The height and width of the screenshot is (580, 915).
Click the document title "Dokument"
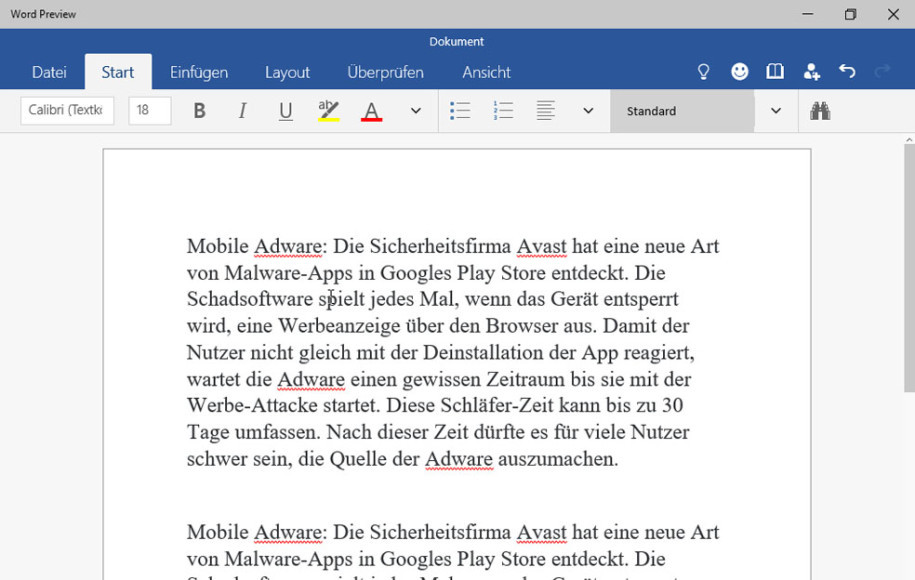click(x=456, y=41)
